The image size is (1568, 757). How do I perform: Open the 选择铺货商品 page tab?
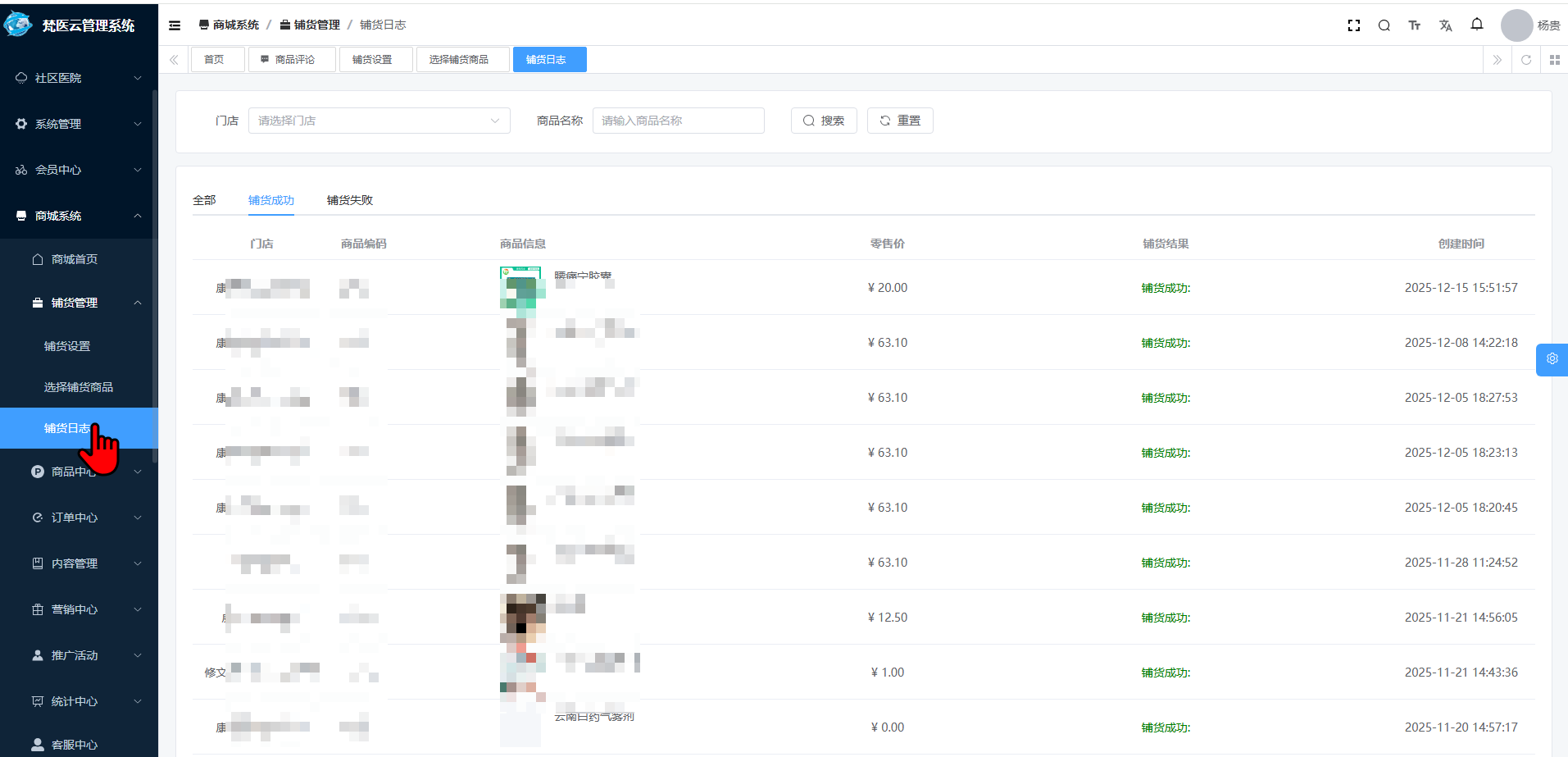459,60
